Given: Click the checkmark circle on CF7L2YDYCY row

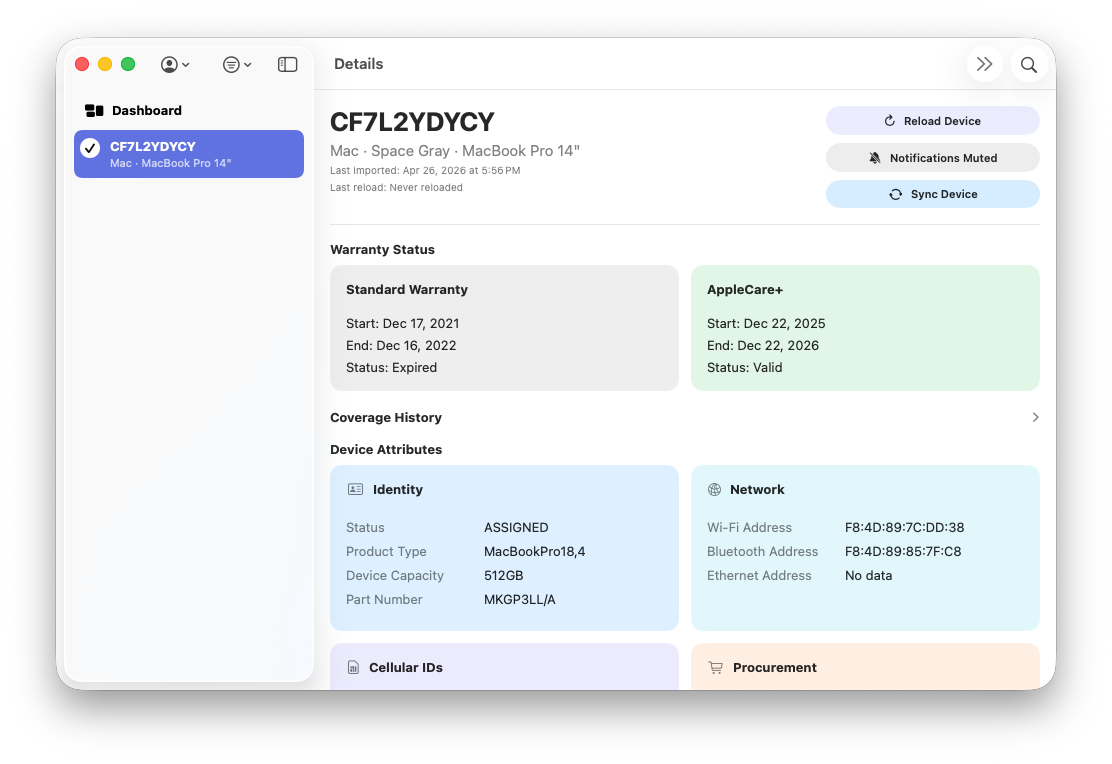Looking at the screenshot, I should 90,148.
